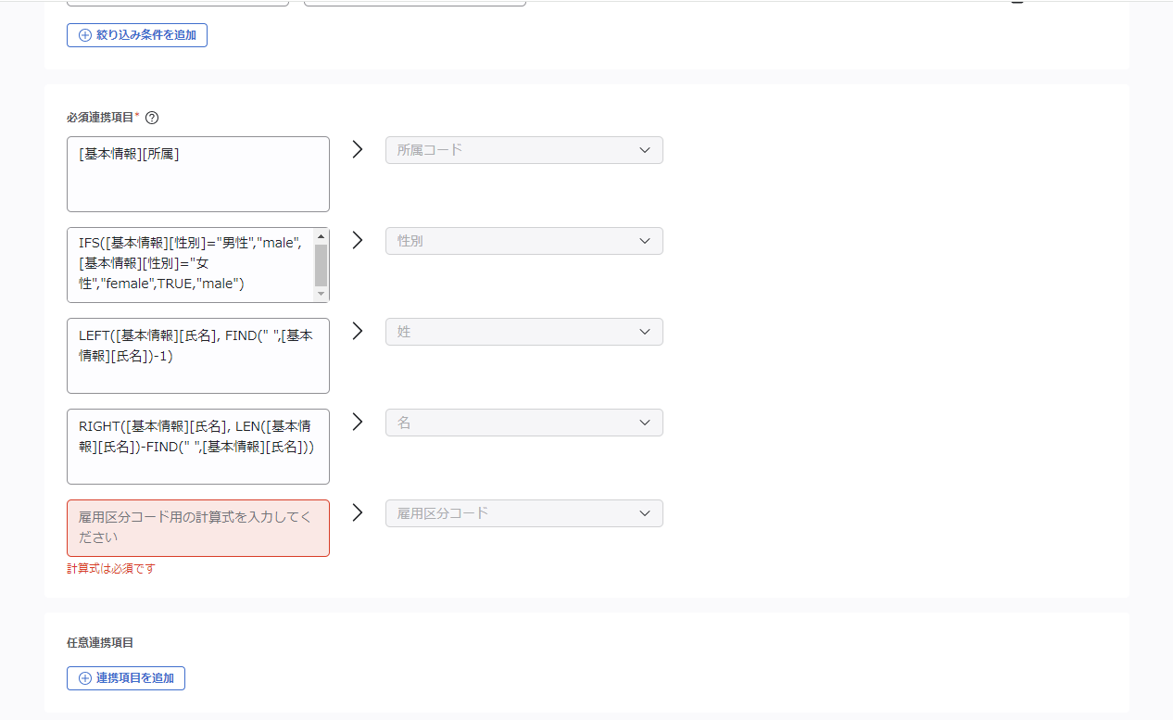Open help icon next to 必須連携項目
The image size is (1173, 720).
click(152, 118)
